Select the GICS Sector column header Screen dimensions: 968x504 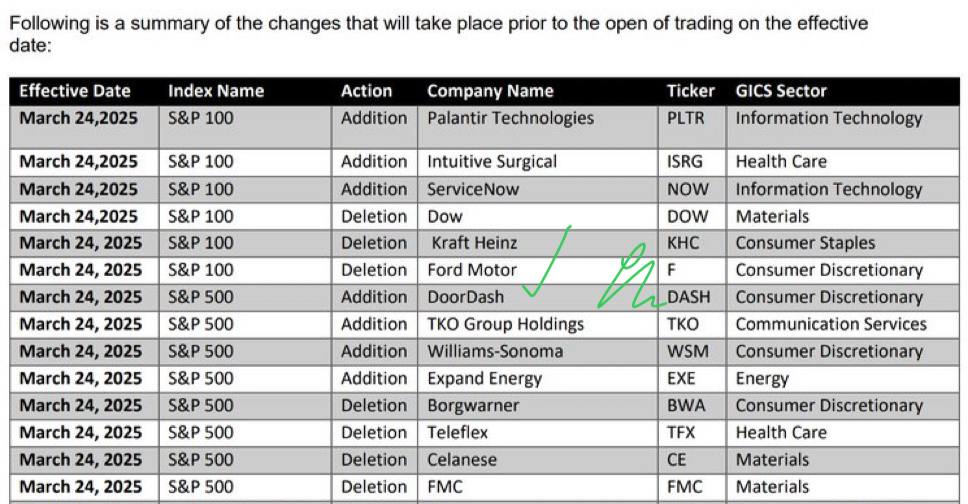pyautogui.click(x=781, y=91)
